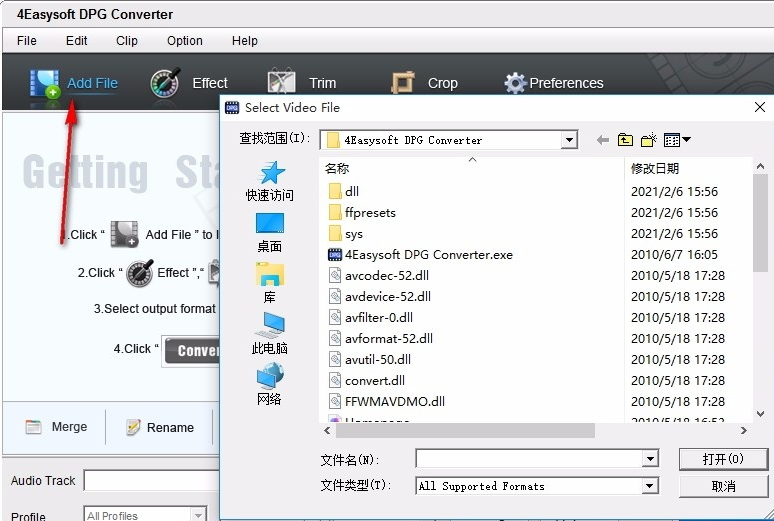774x521 pixels.
Task: Click the 2010/6/7 16:05 date cell
Action: 674,255
